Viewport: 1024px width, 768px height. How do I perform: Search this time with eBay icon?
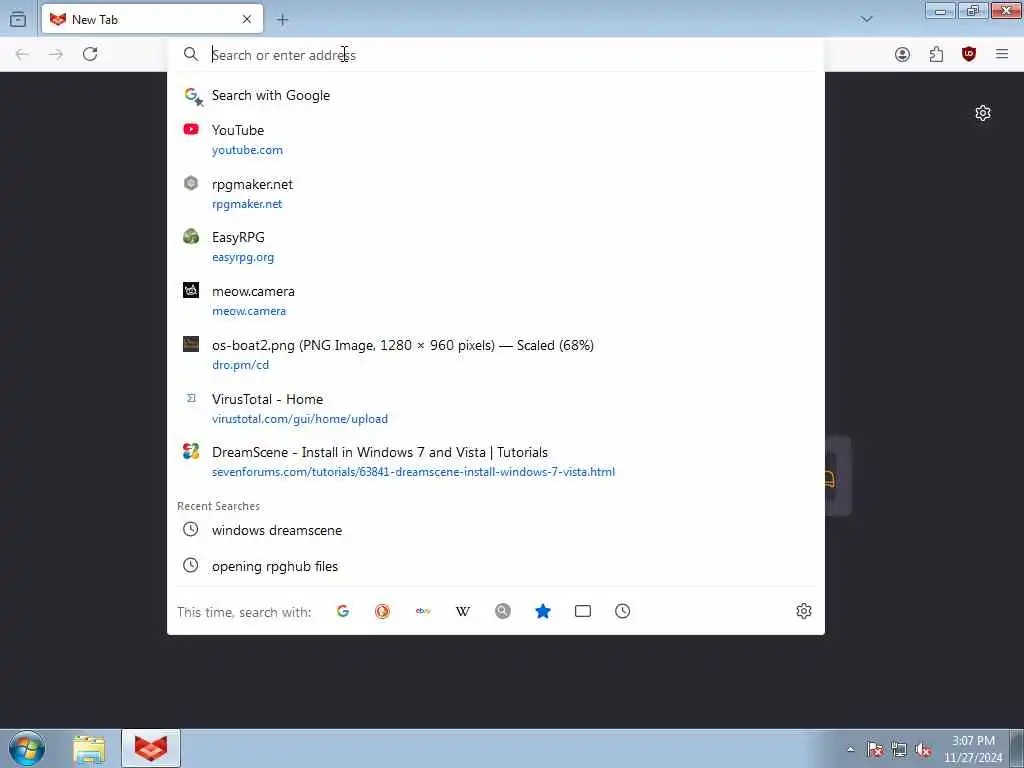pos(423,611)
